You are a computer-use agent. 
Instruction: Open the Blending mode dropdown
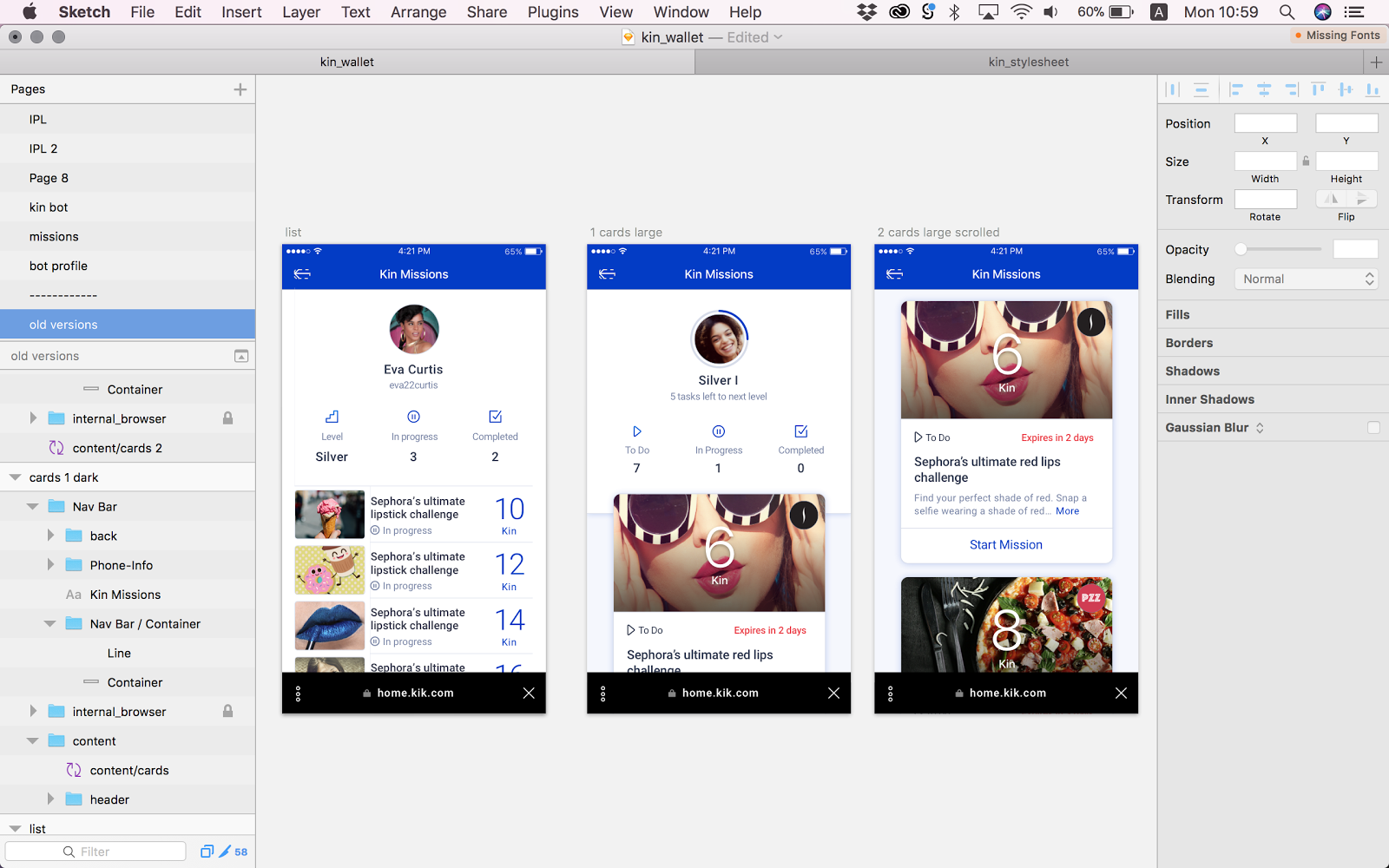(x=1307, y=279)
